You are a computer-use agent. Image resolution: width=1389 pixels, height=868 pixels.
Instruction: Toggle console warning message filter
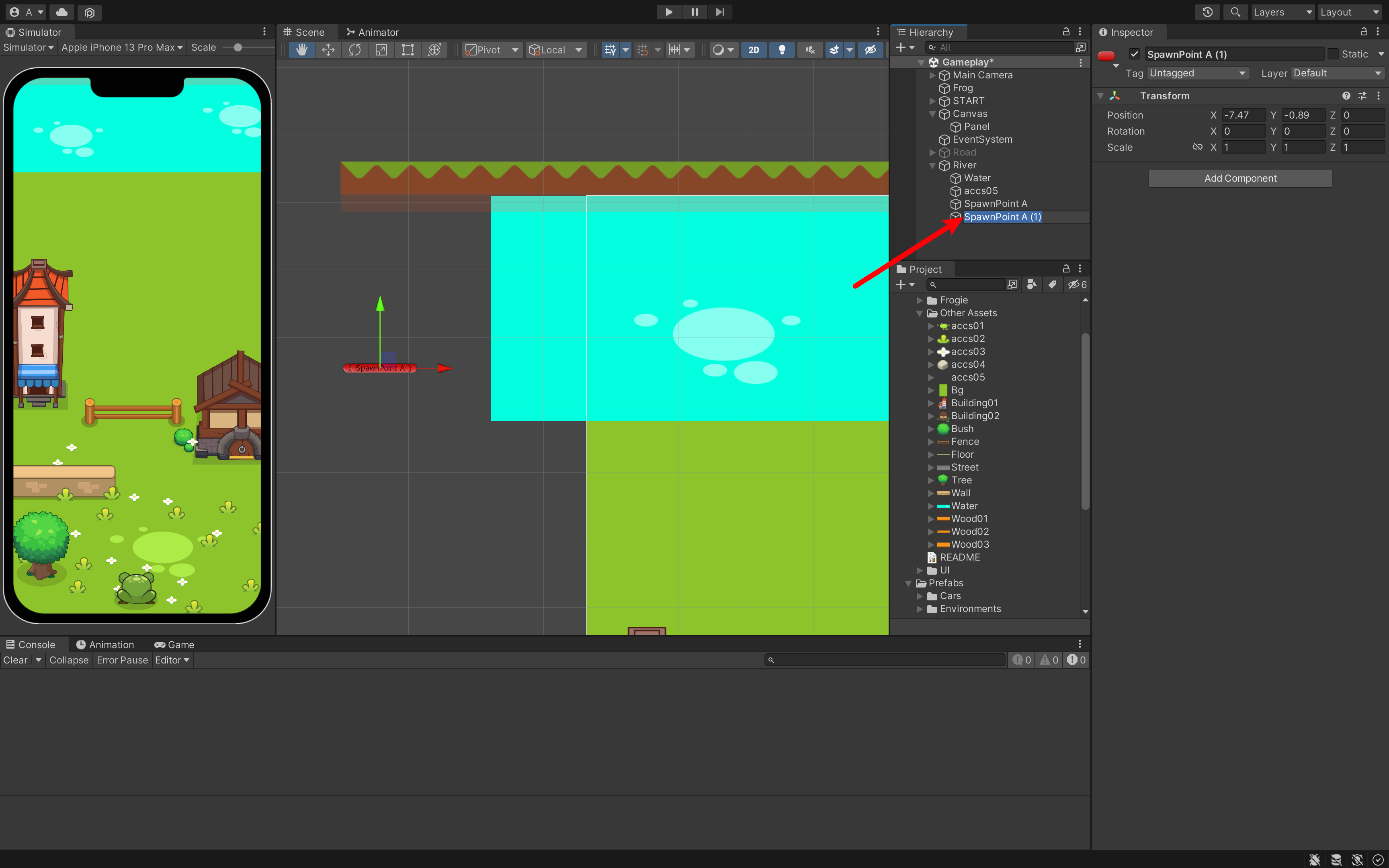coord(1049,660)
